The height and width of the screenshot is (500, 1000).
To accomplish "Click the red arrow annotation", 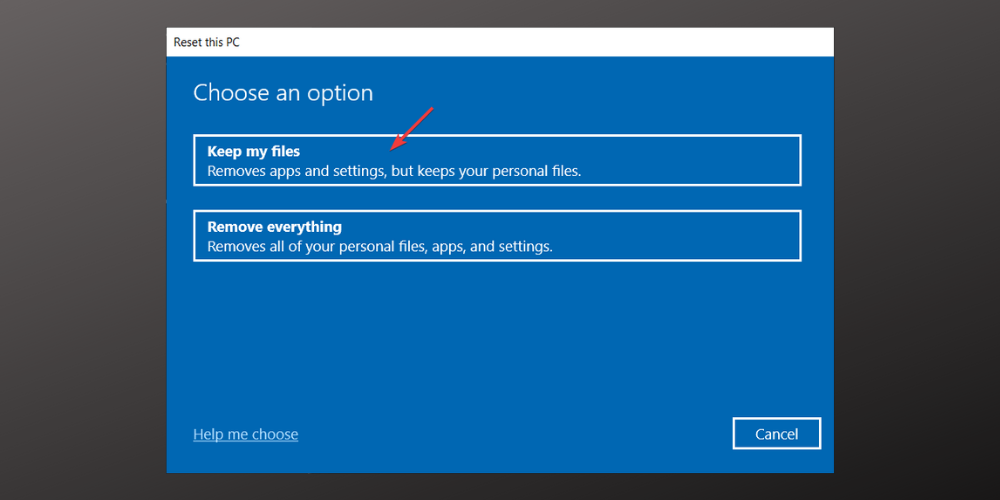I will click(412, 127).
